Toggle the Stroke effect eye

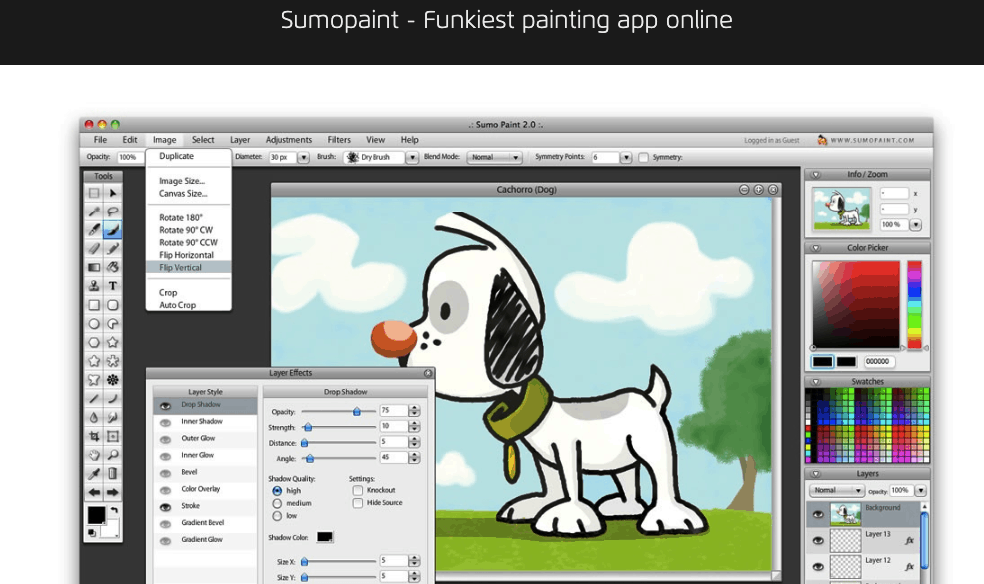(x=165, y=507)
